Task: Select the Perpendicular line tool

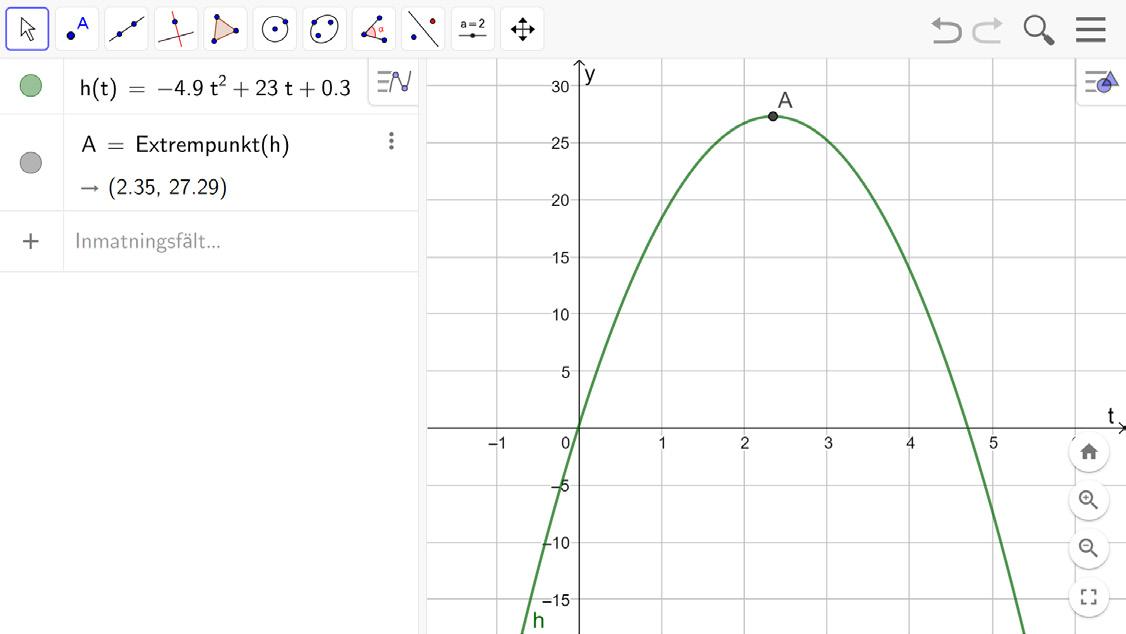Action: tap(176, 29)
